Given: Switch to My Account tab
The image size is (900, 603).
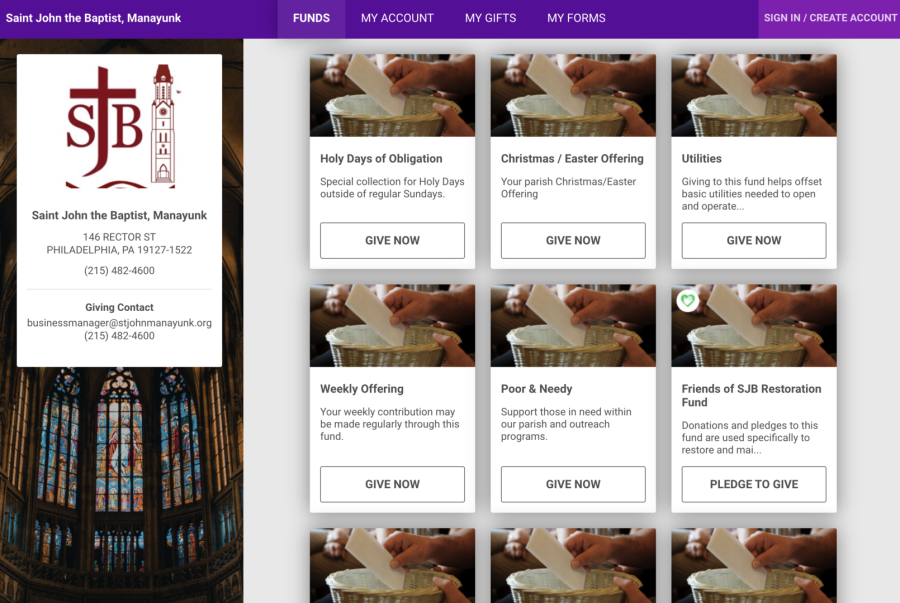Looking at the screenshot, I should click(397, 18).
